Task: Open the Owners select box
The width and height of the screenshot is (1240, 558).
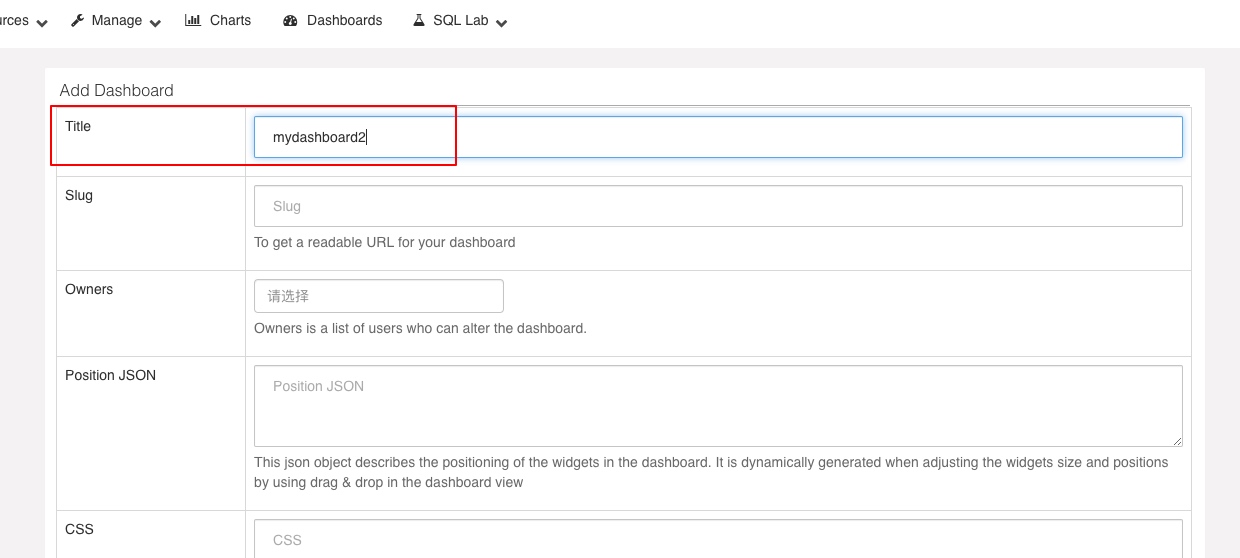Action: 379,296
